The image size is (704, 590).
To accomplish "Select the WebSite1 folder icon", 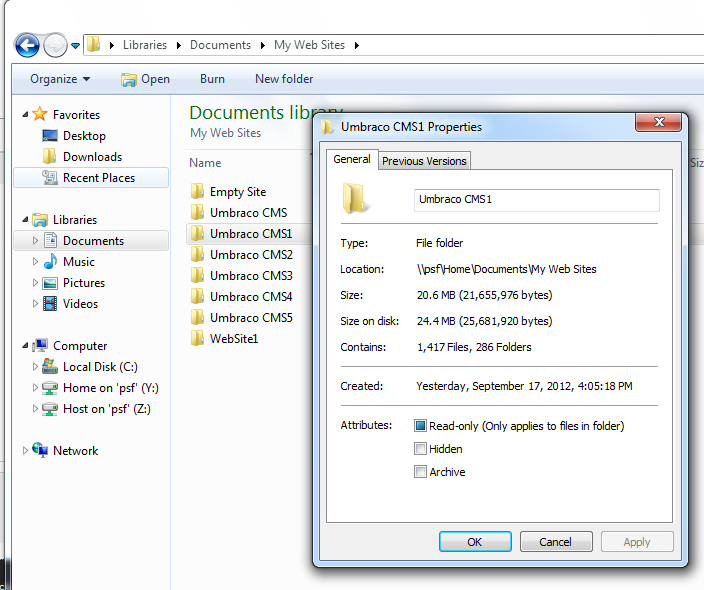I will pos(197,339).
